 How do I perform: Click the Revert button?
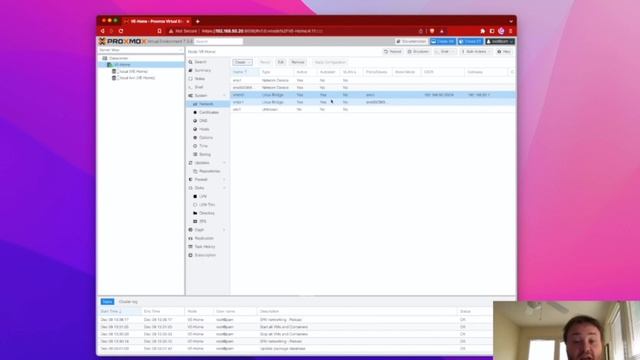265,62
